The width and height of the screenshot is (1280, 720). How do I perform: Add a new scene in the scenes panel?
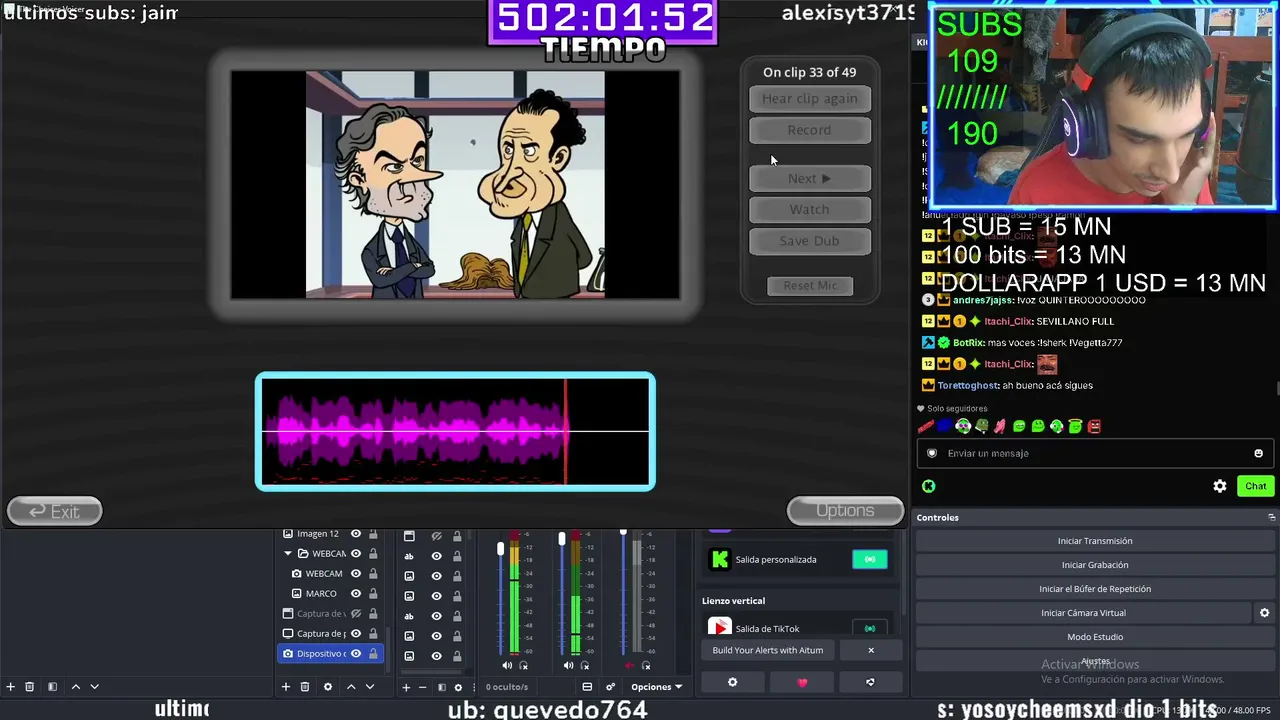tap(11, 687)
